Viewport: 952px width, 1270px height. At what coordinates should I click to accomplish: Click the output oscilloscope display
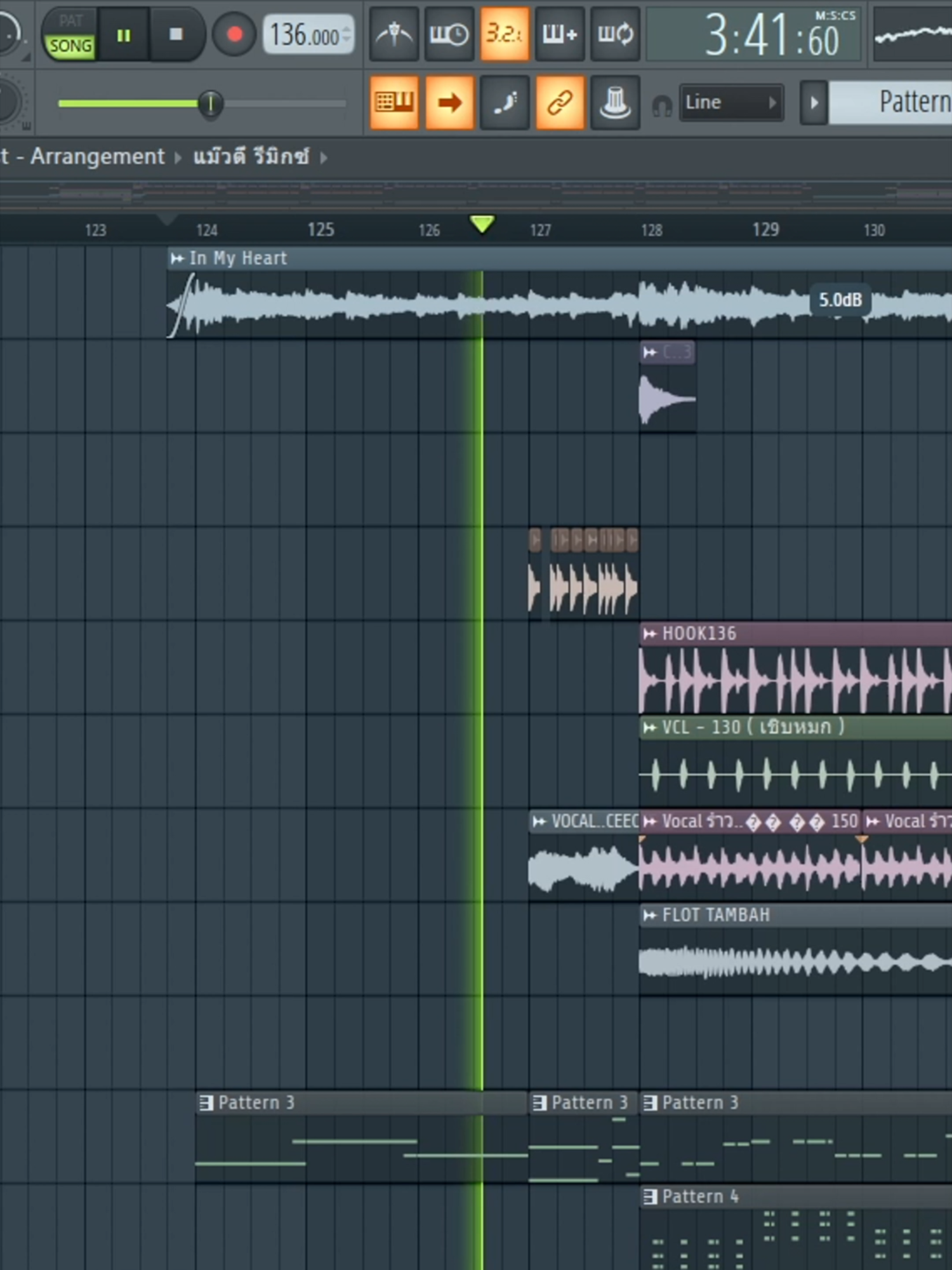point(913,35)
